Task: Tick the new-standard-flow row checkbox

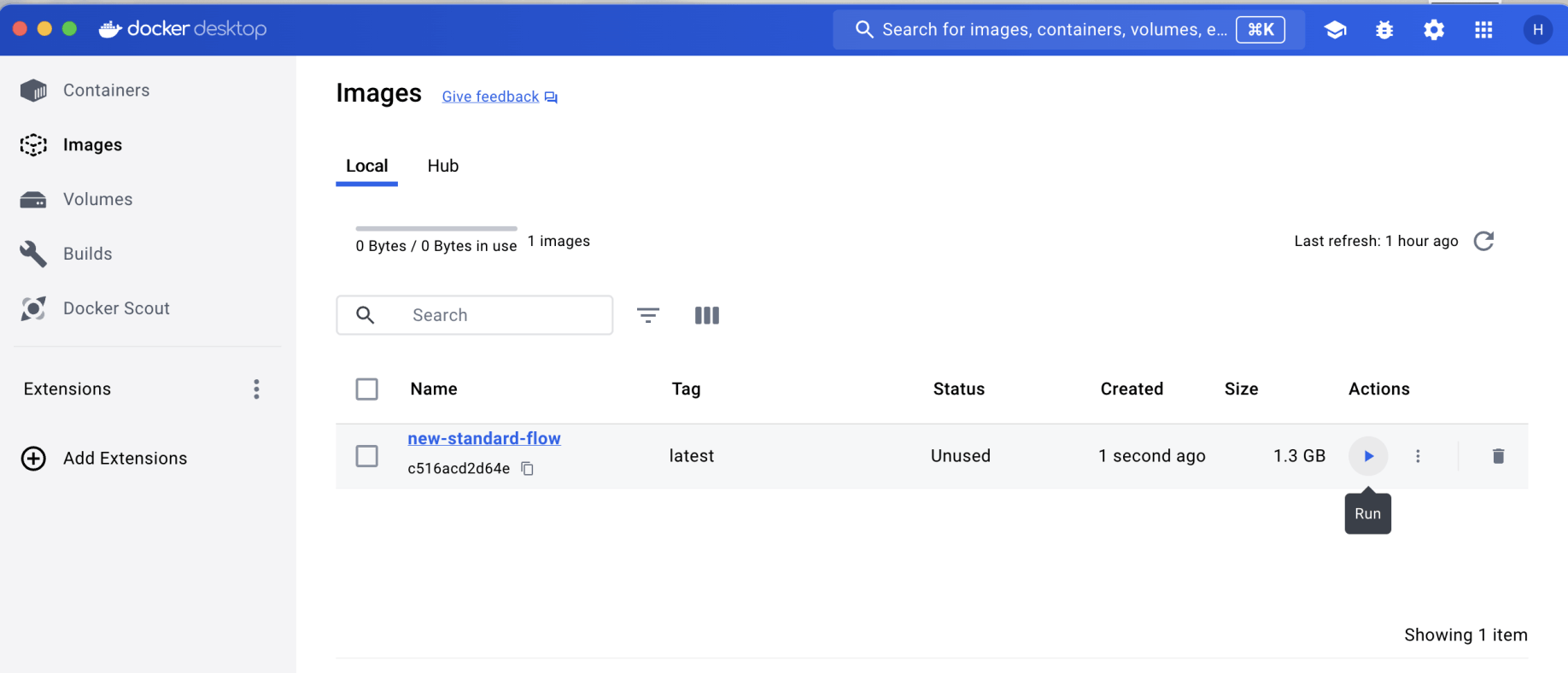Action: click(367, 456)
